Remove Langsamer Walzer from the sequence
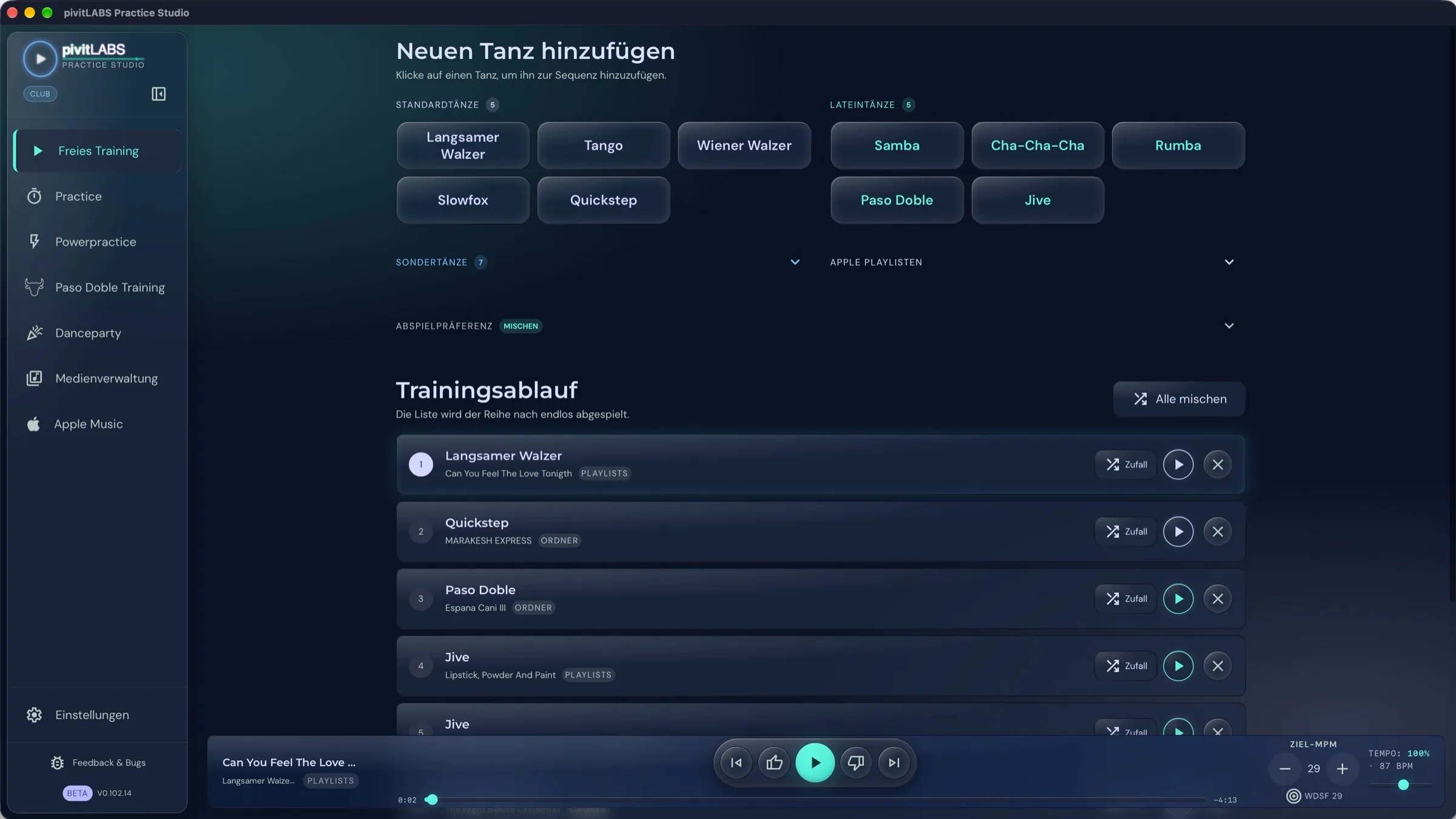The image size is (1456, 819). coord(1218,465)
